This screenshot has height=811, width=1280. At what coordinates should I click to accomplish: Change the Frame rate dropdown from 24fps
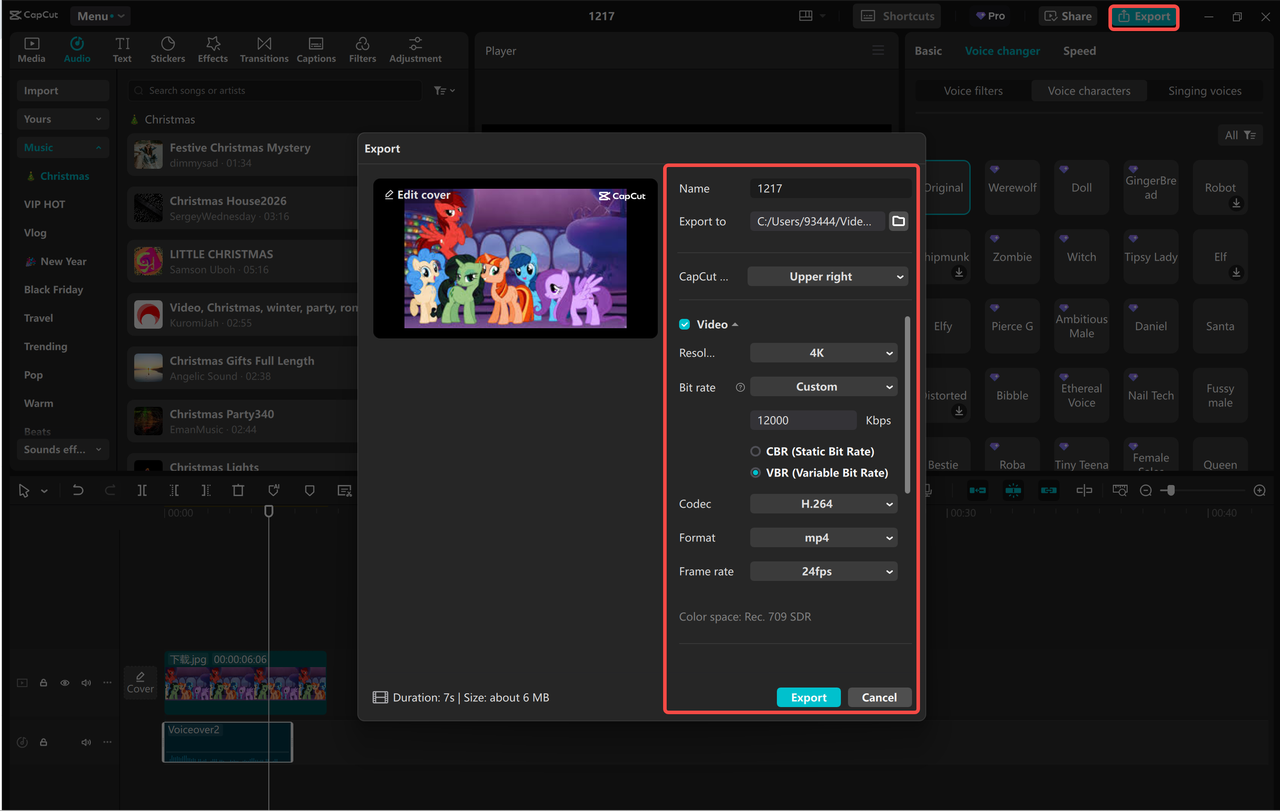(823, 571)
